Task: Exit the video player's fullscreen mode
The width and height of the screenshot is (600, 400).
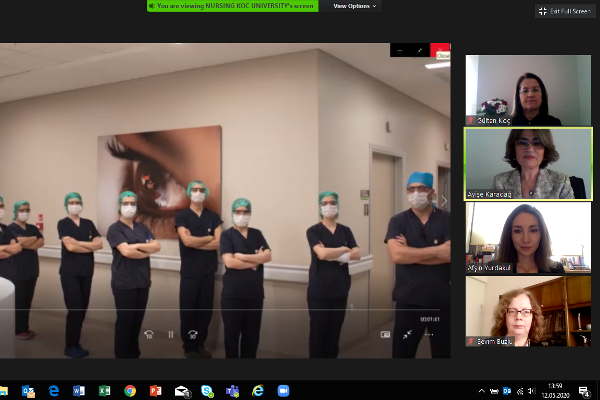Action: [408, 335]
